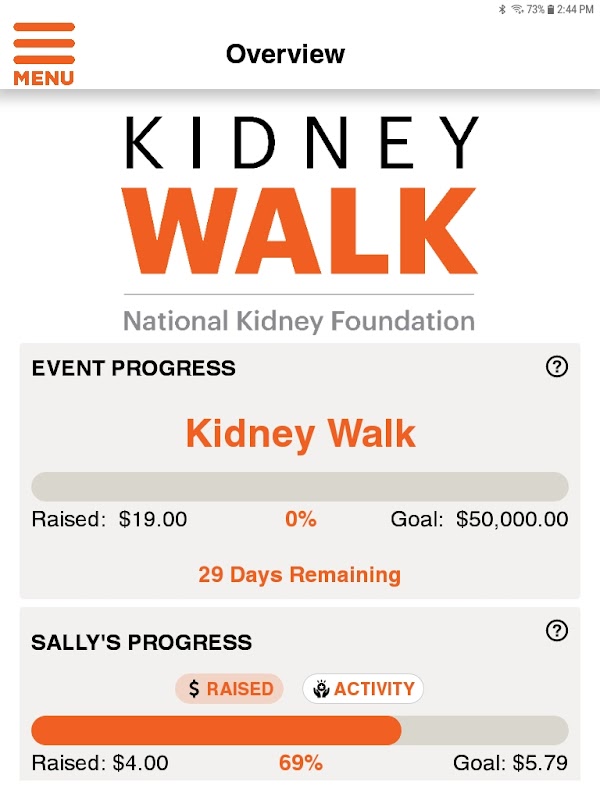This screenshot has height=800, width=600.
Task: Tap the Overview page title
Action: (285, 54)
